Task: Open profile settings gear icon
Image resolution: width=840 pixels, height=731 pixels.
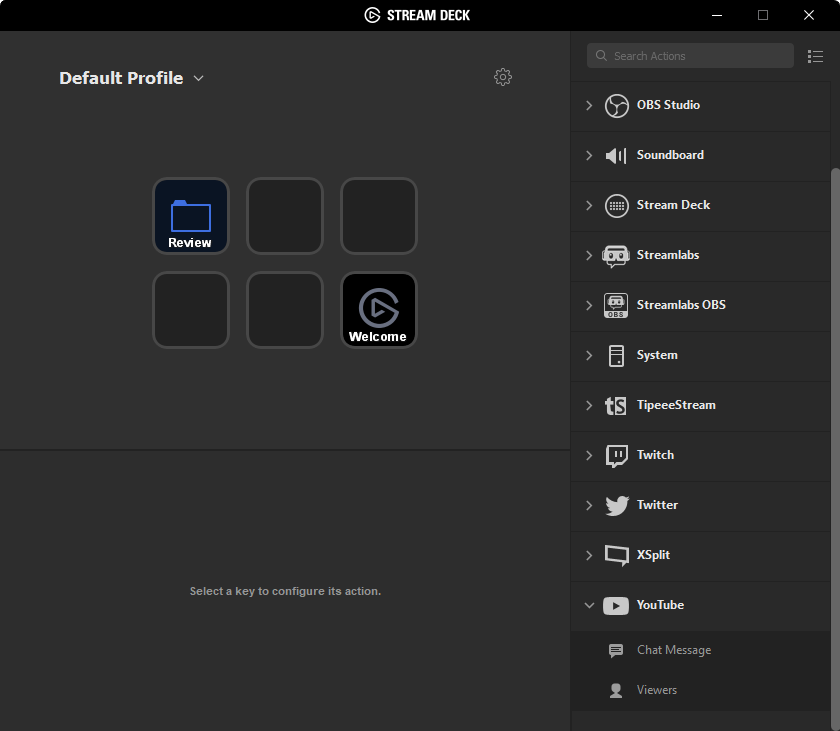Action: pyautogui.click(x=502, y=77)
